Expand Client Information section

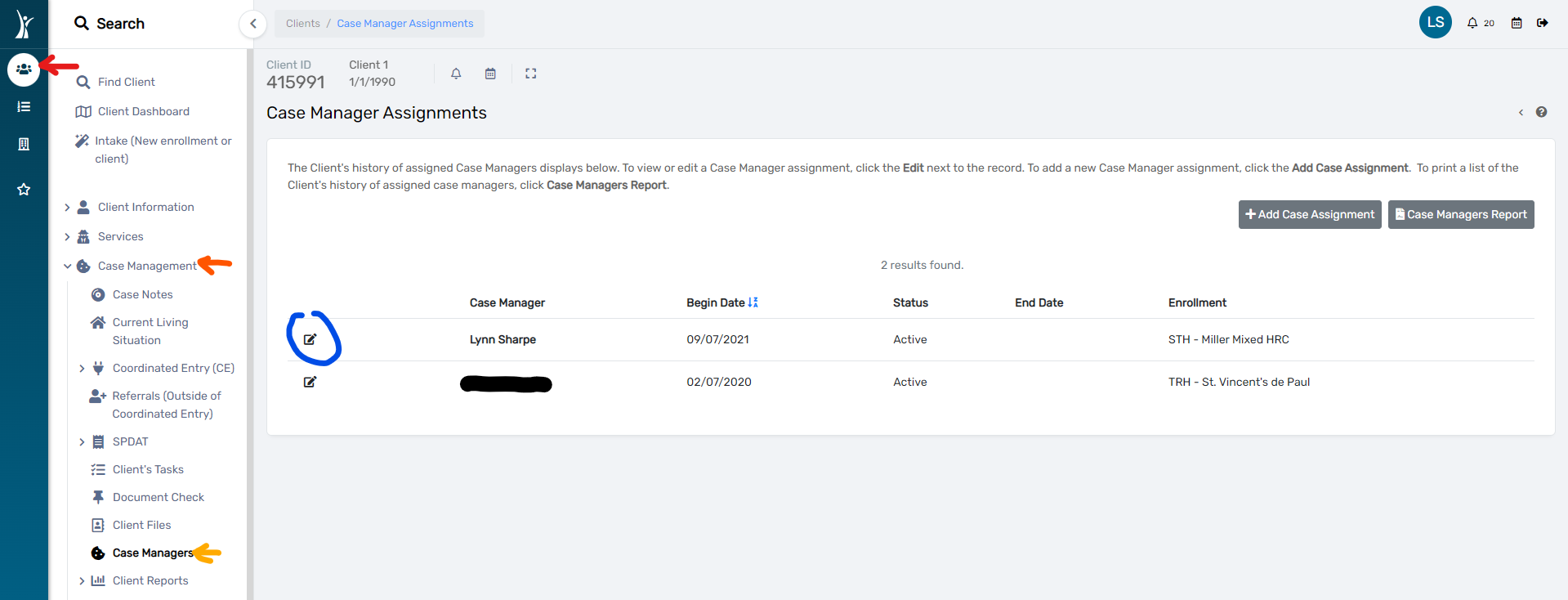(x=67, y=208)
